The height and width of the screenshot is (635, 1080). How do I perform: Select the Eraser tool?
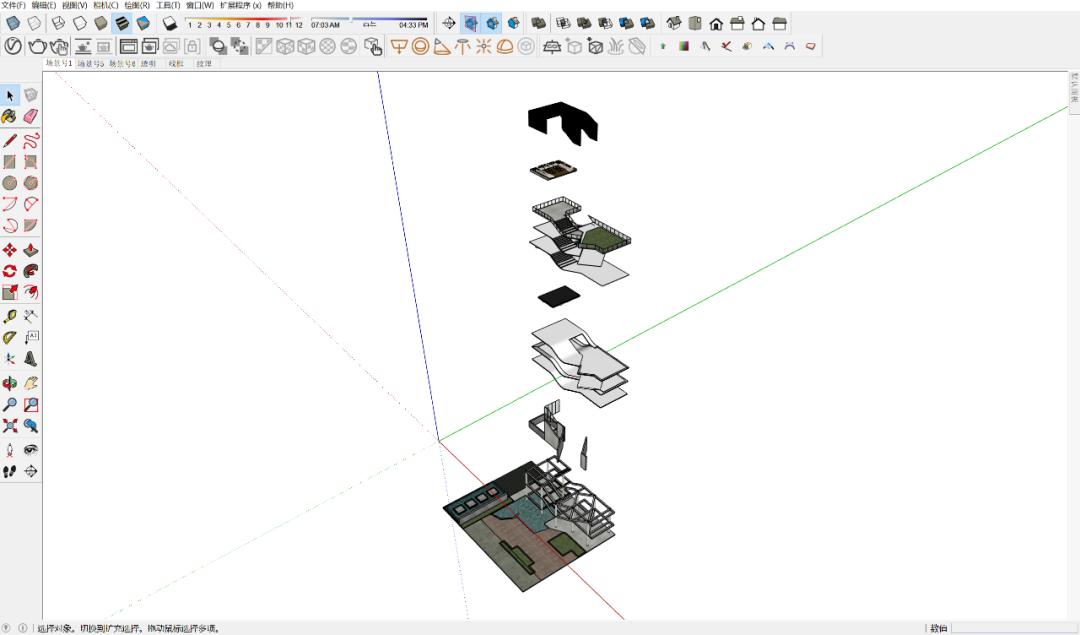(x=31, y=116)
